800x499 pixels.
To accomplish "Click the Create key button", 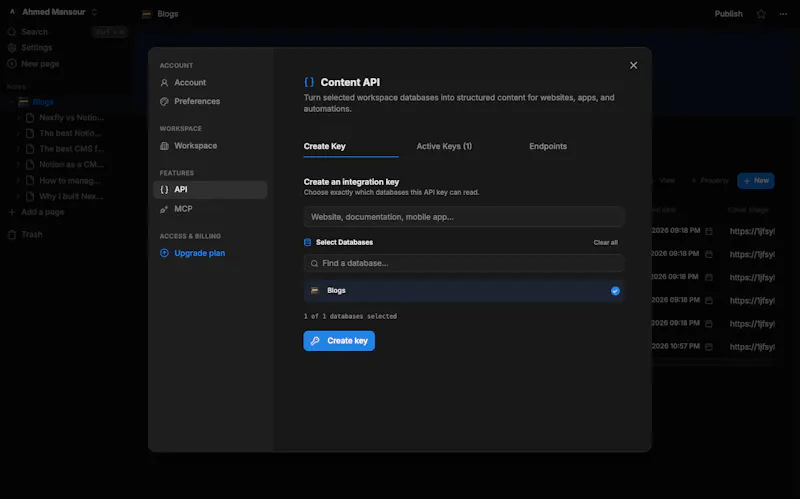I will point(339,341).
